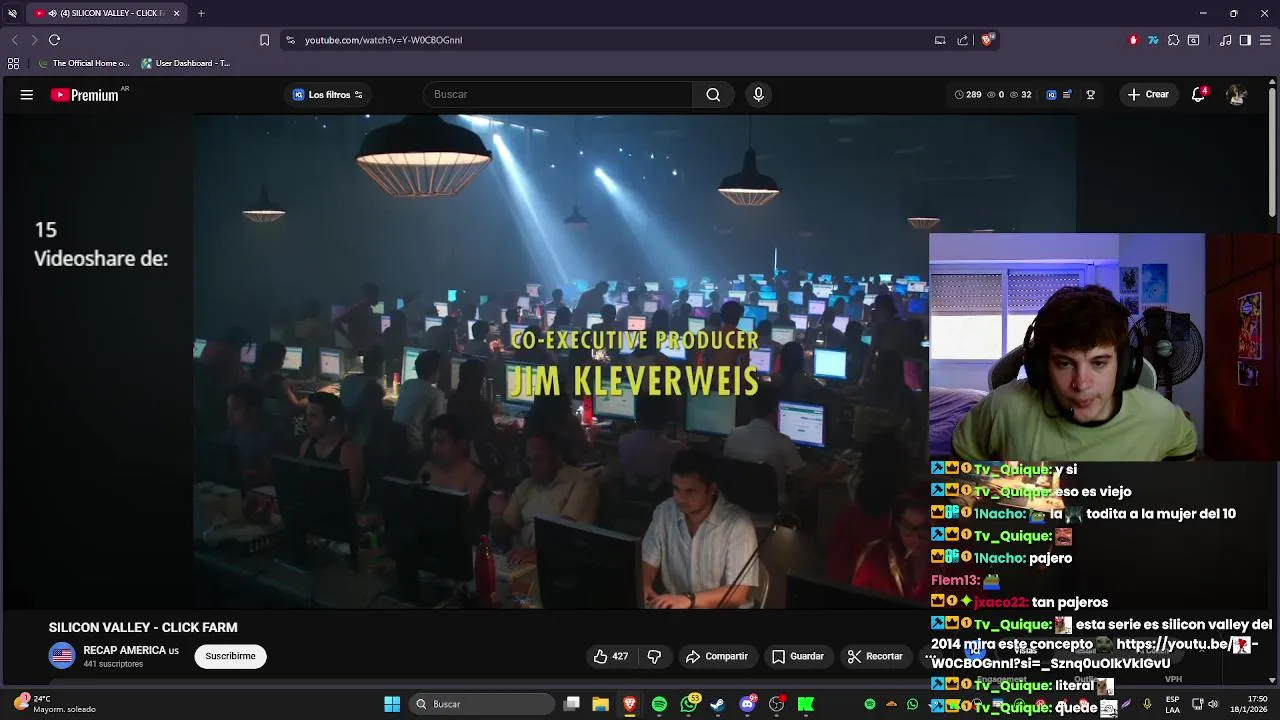Open The Official Home bookmark
The image size is (1280, 720).
coord(83,63)
